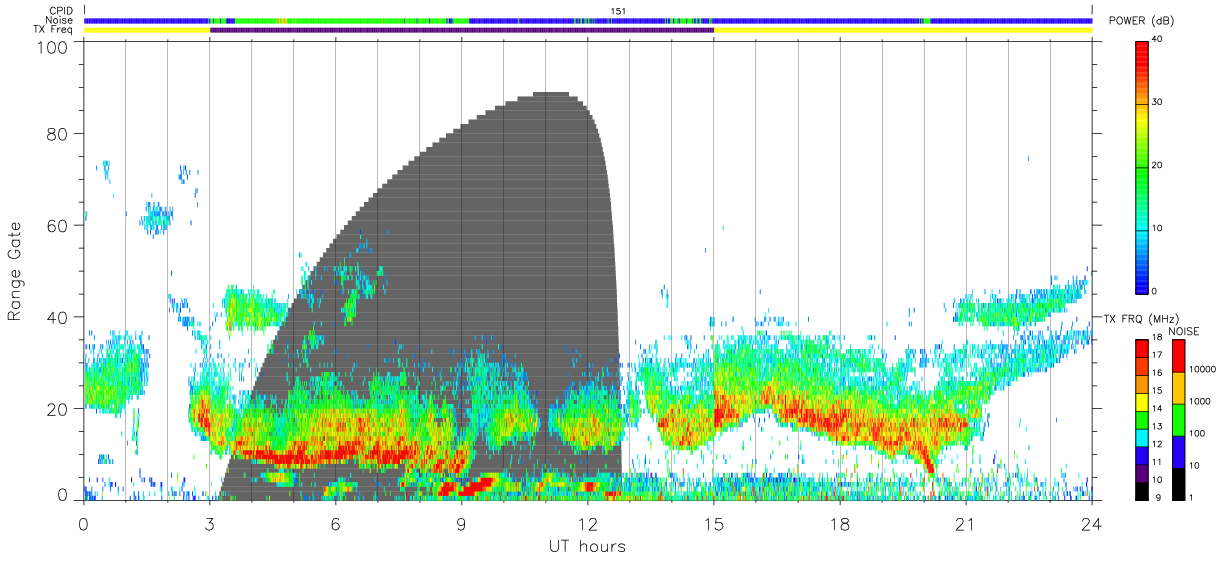
Task: Click the 'POWER (dB)' legend title
Action: coord(1142,20)
